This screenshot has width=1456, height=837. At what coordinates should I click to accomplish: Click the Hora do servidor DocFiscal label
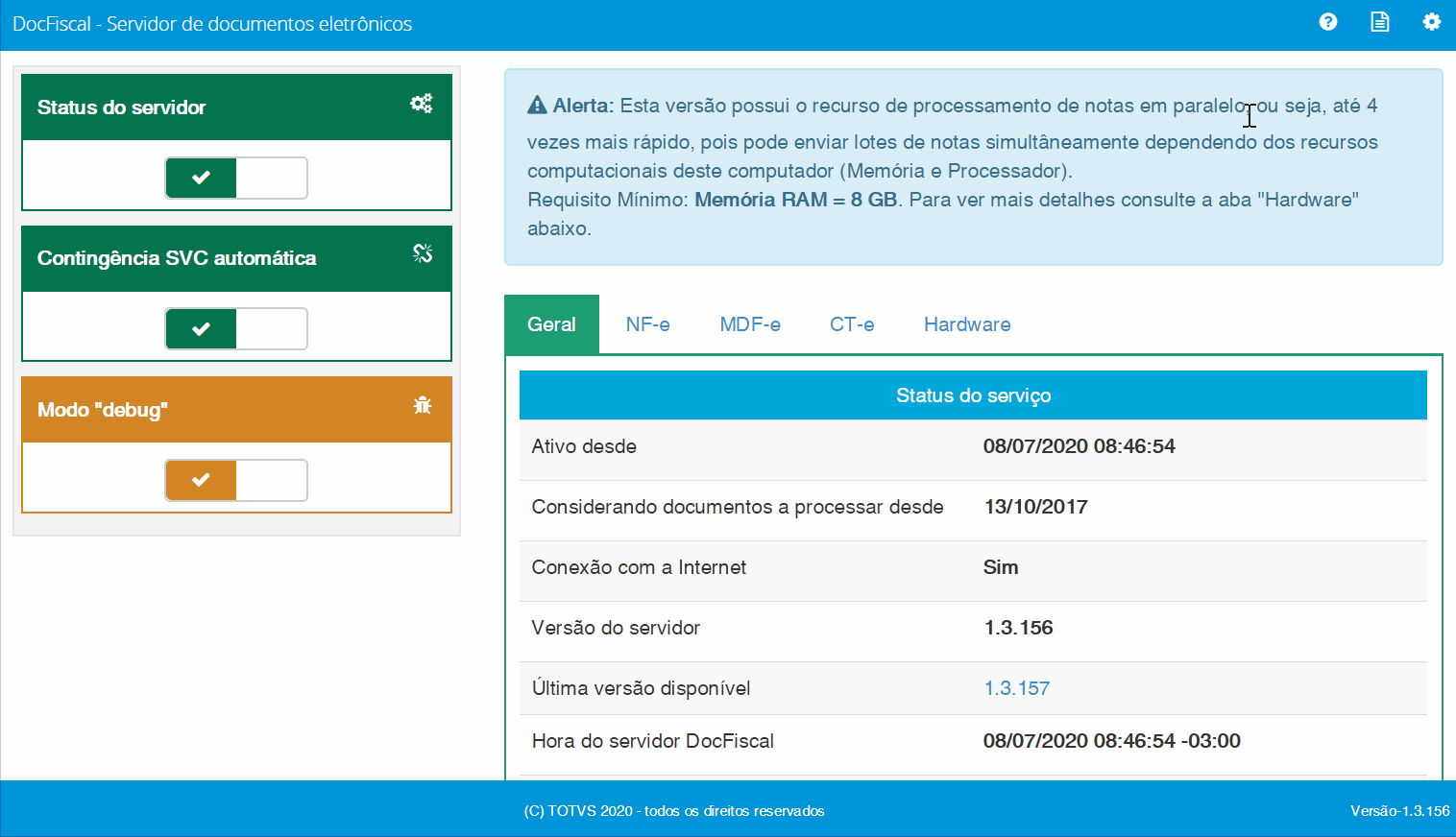click(652, 741)
